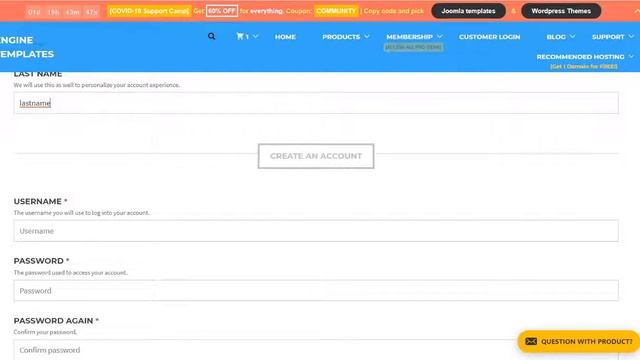This screenshot has width=640, height=360.
Task: Open the Support menu
Action: (x=608, y=37)
